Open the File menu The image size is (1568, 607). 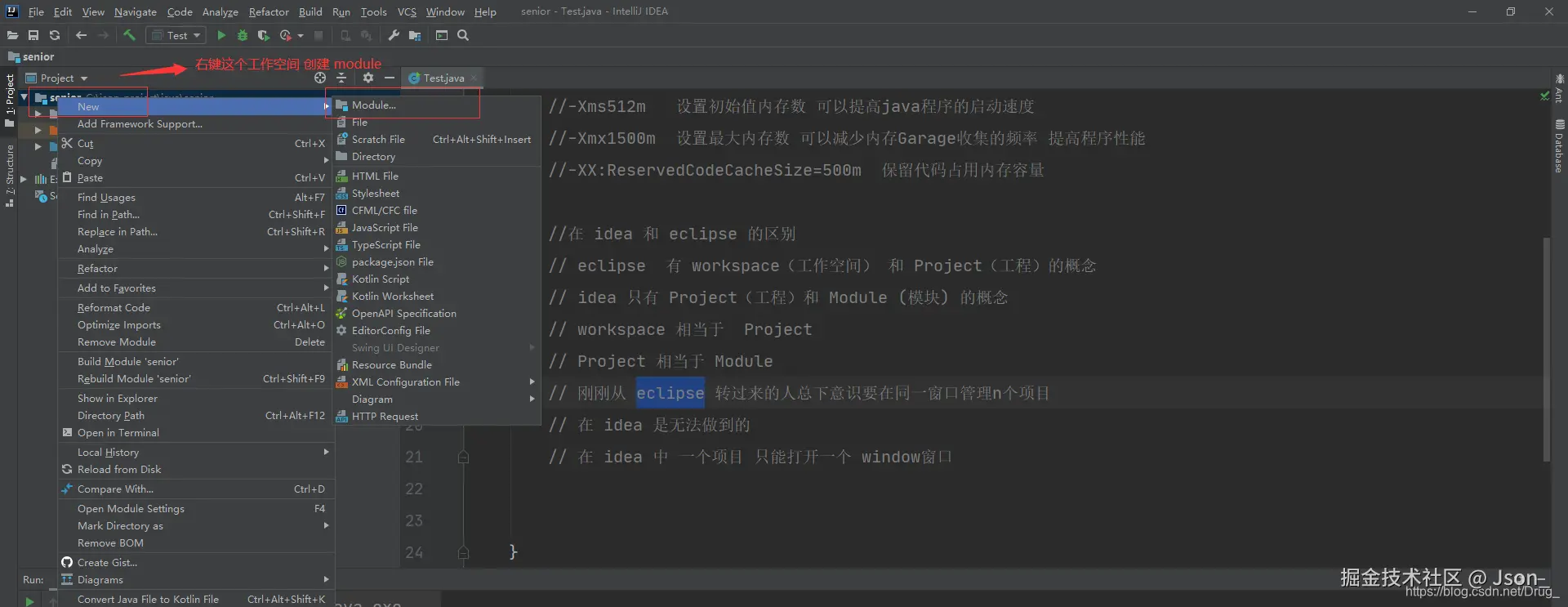[x=36, y=11]
